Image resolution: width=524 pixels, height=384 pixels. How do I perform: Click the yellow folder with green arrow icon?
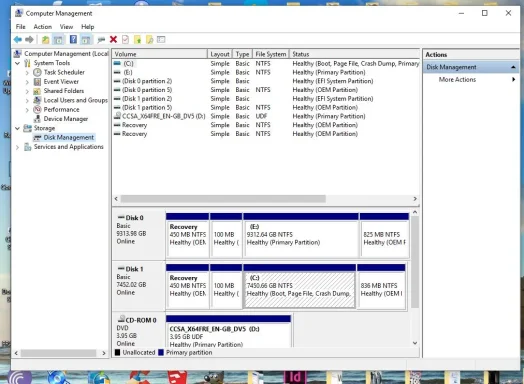pos(137,40)
